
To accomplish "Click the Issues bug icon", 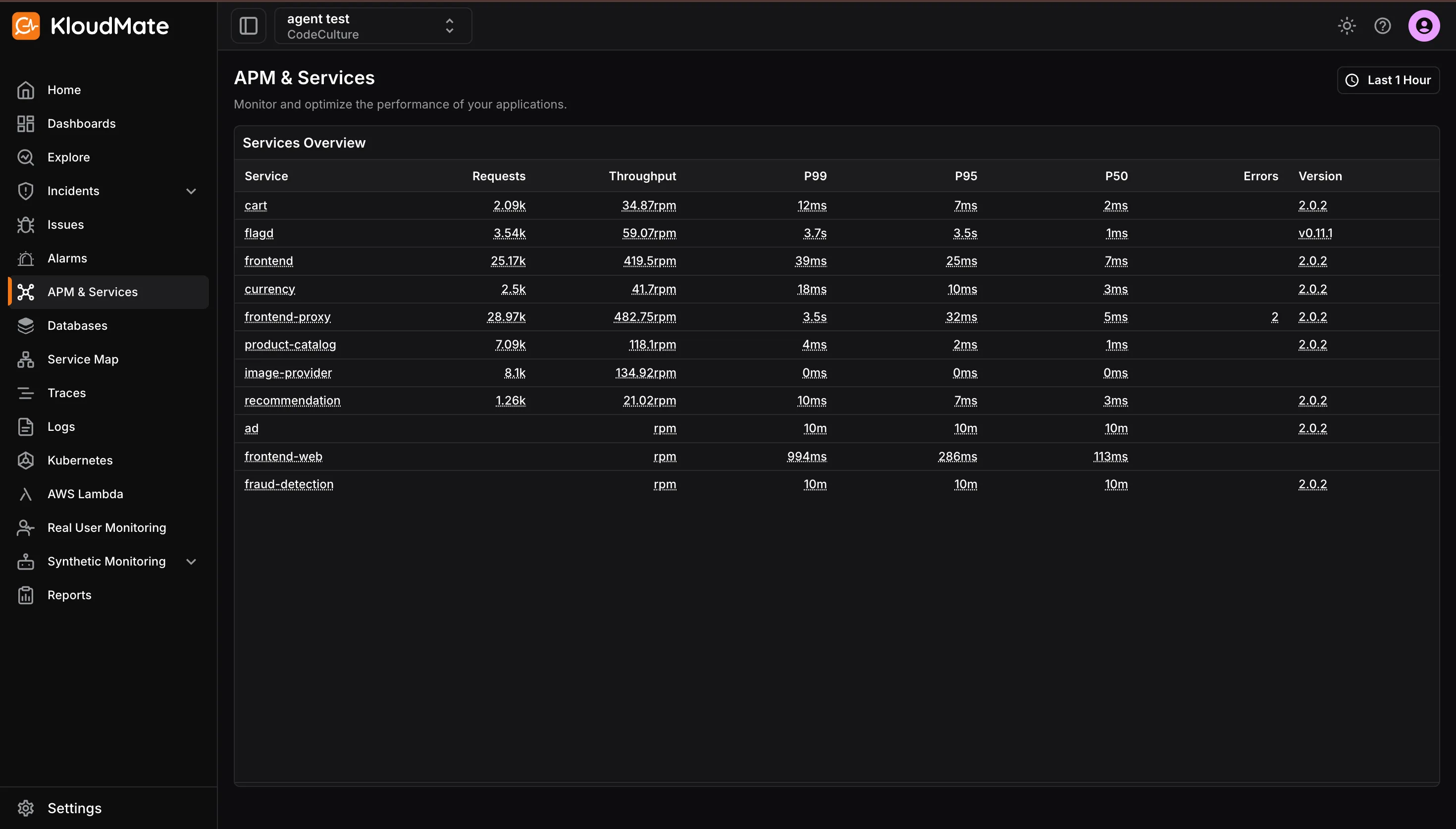I will (x=26, y=224).
